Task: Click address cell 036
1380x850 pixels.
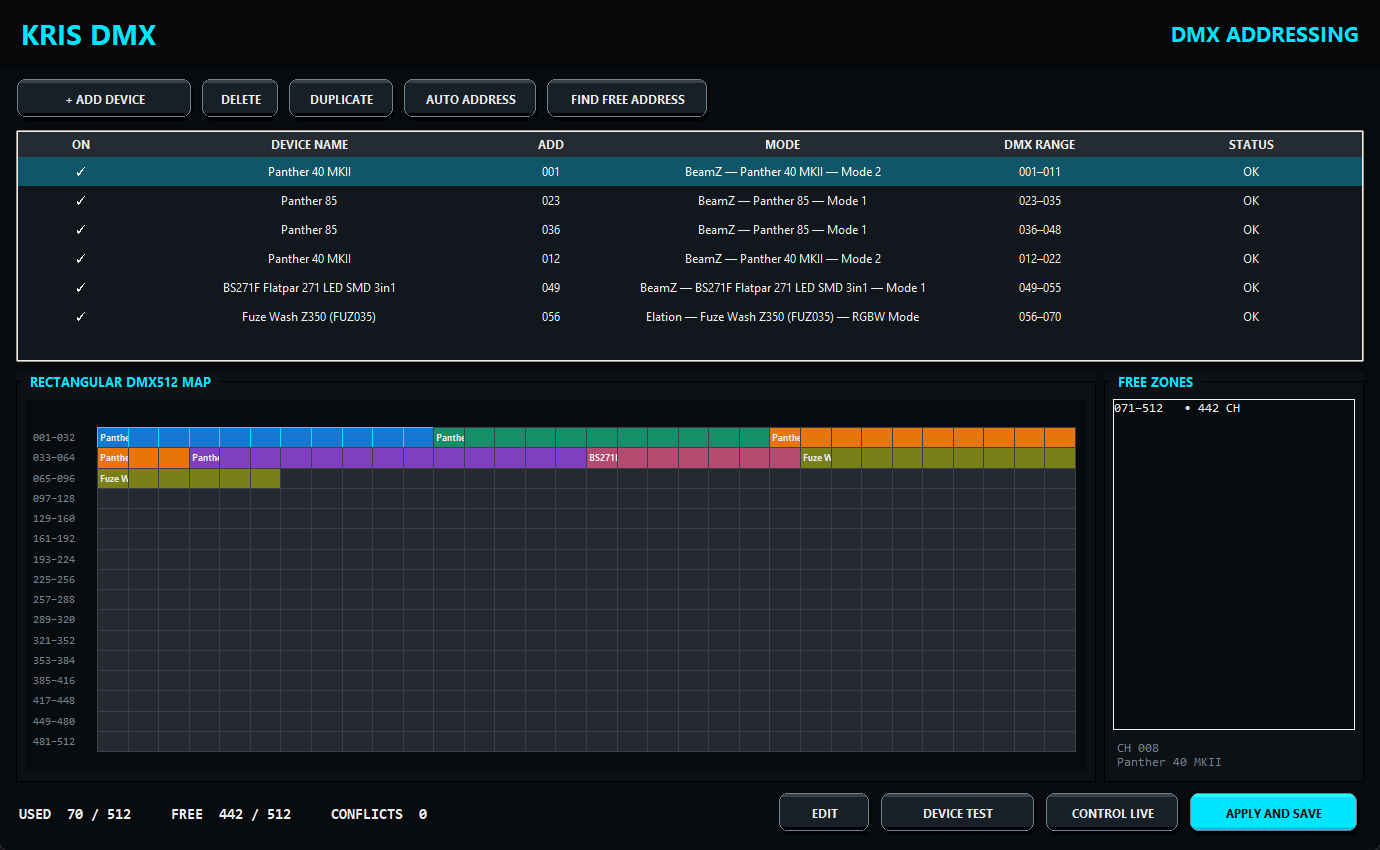Action: [551, 230]
